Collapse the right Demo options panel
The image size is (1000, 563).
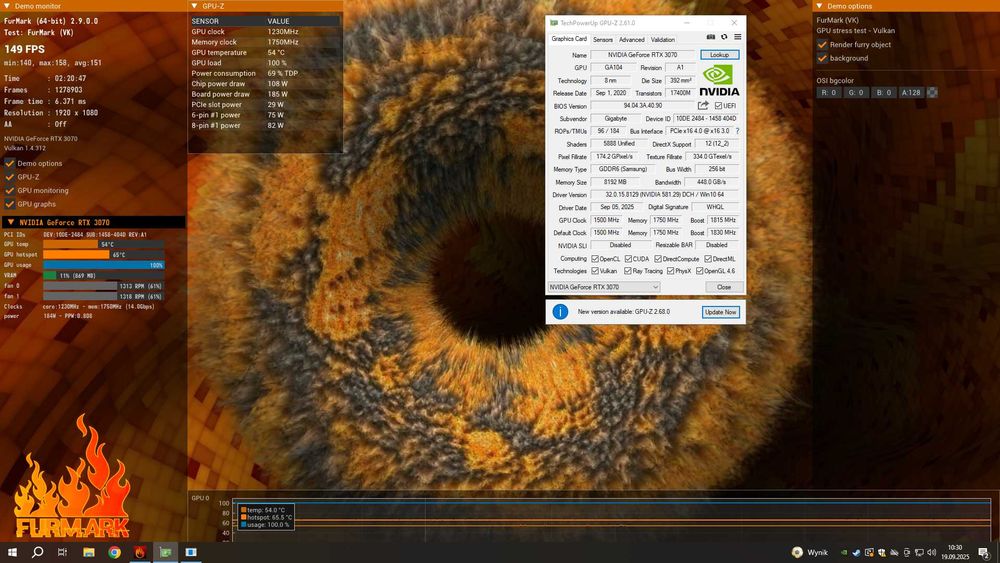820,6
